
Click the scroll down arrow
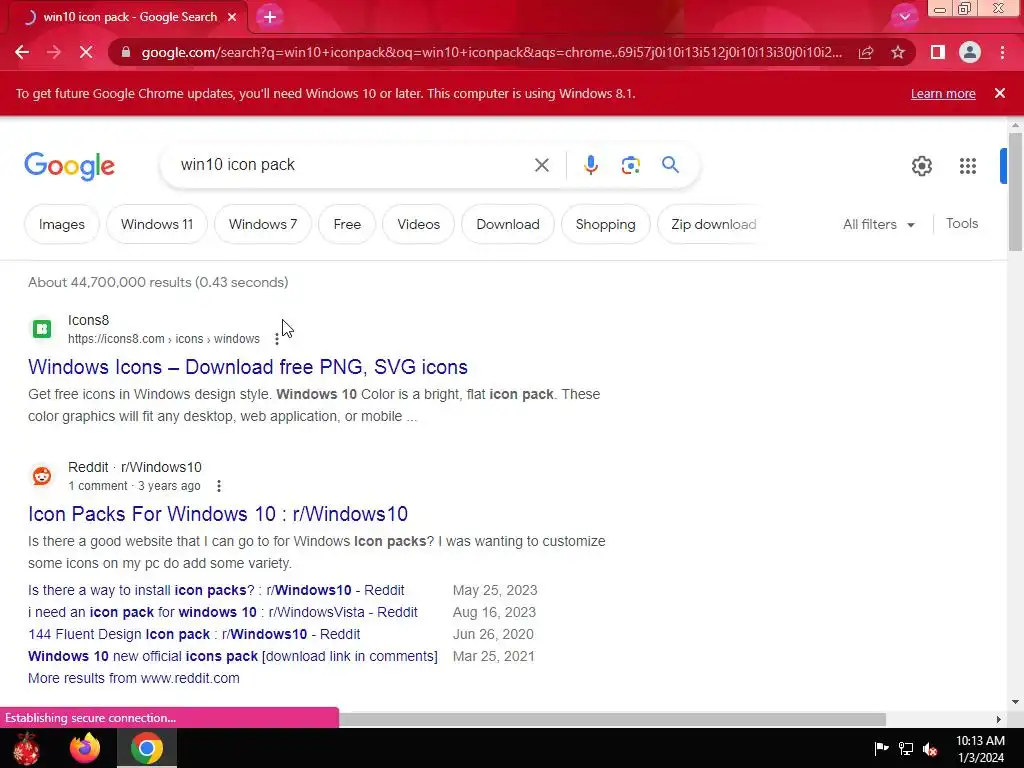click(x=1015, y=702)
